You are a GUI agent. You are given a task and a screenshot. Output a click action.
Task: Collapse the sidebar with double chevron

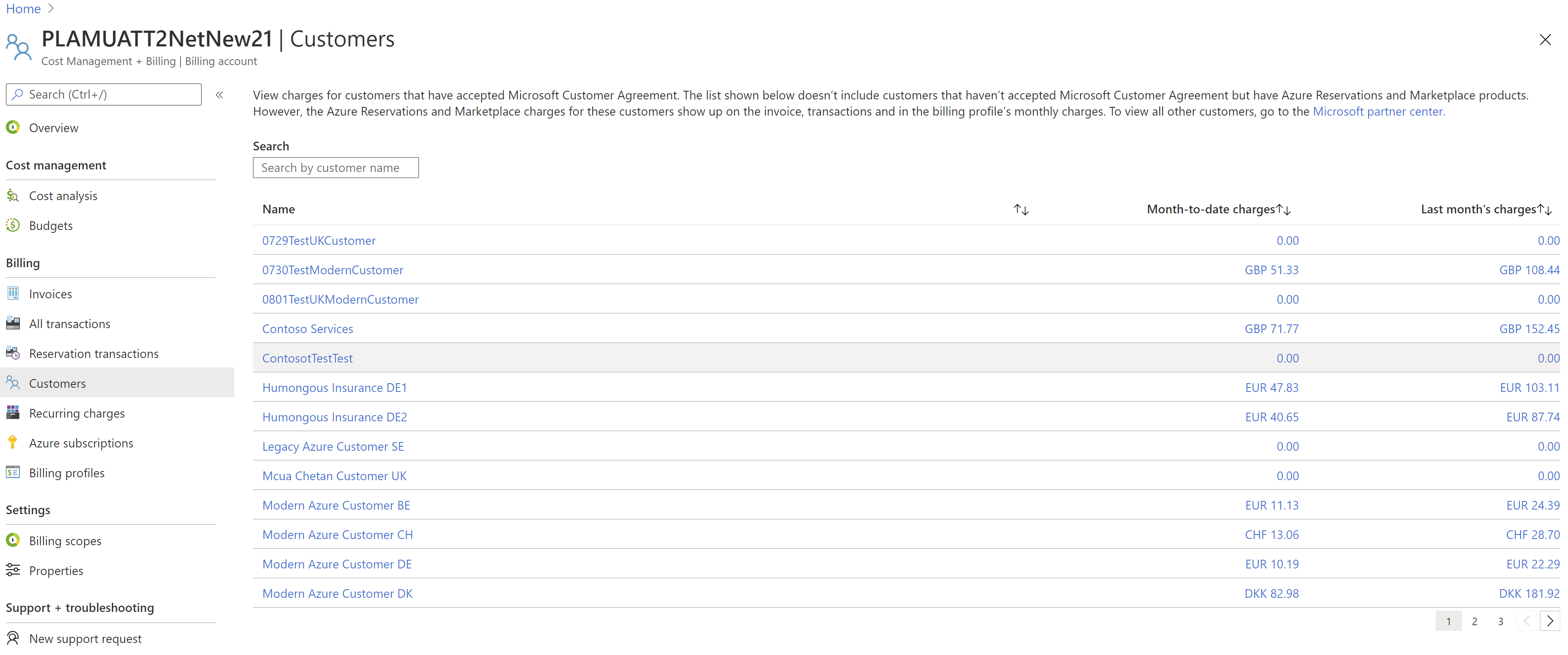point(220,95)
